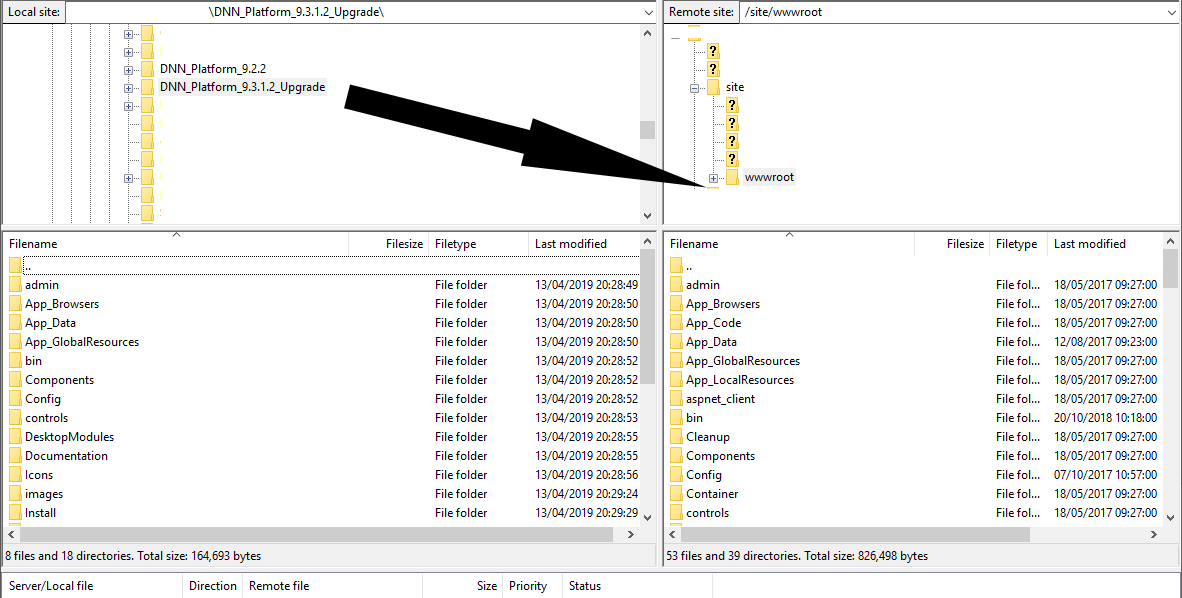Click the local controls folder icon
Image resolution: width=1182 pixels, height=598 pixels.
(x=15, y=418)
